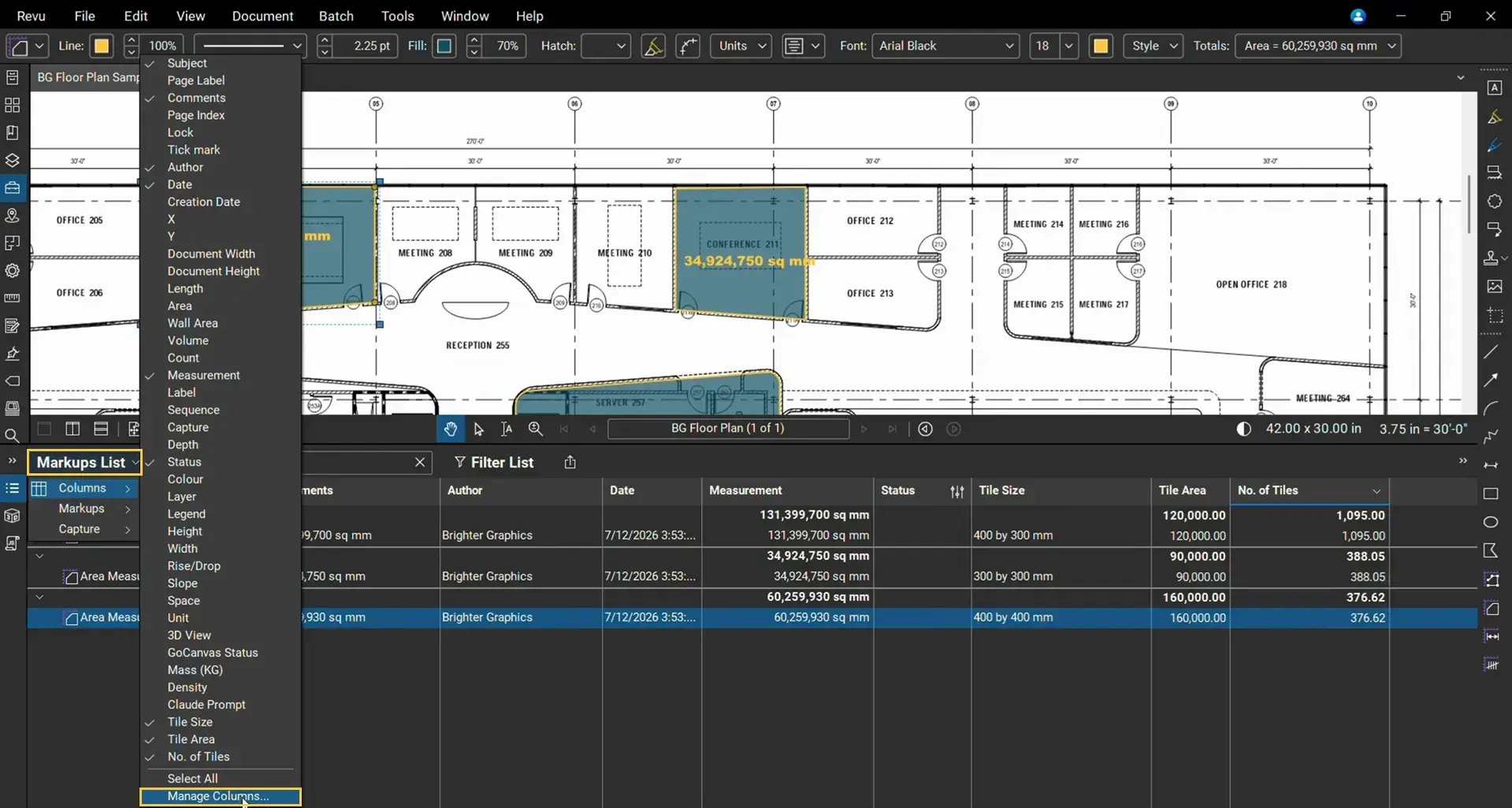Open the Bookmarks panel icon
Viewport: 1512px width, 808px height.
13,132
